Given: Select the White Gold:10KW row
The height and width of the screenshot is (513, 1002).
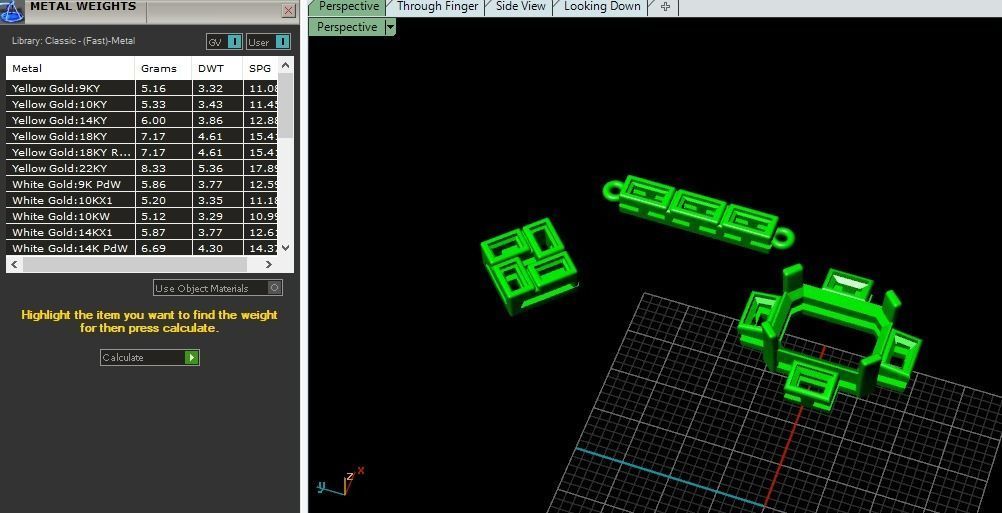Looking at the screenshot, I should pos(142,216).
